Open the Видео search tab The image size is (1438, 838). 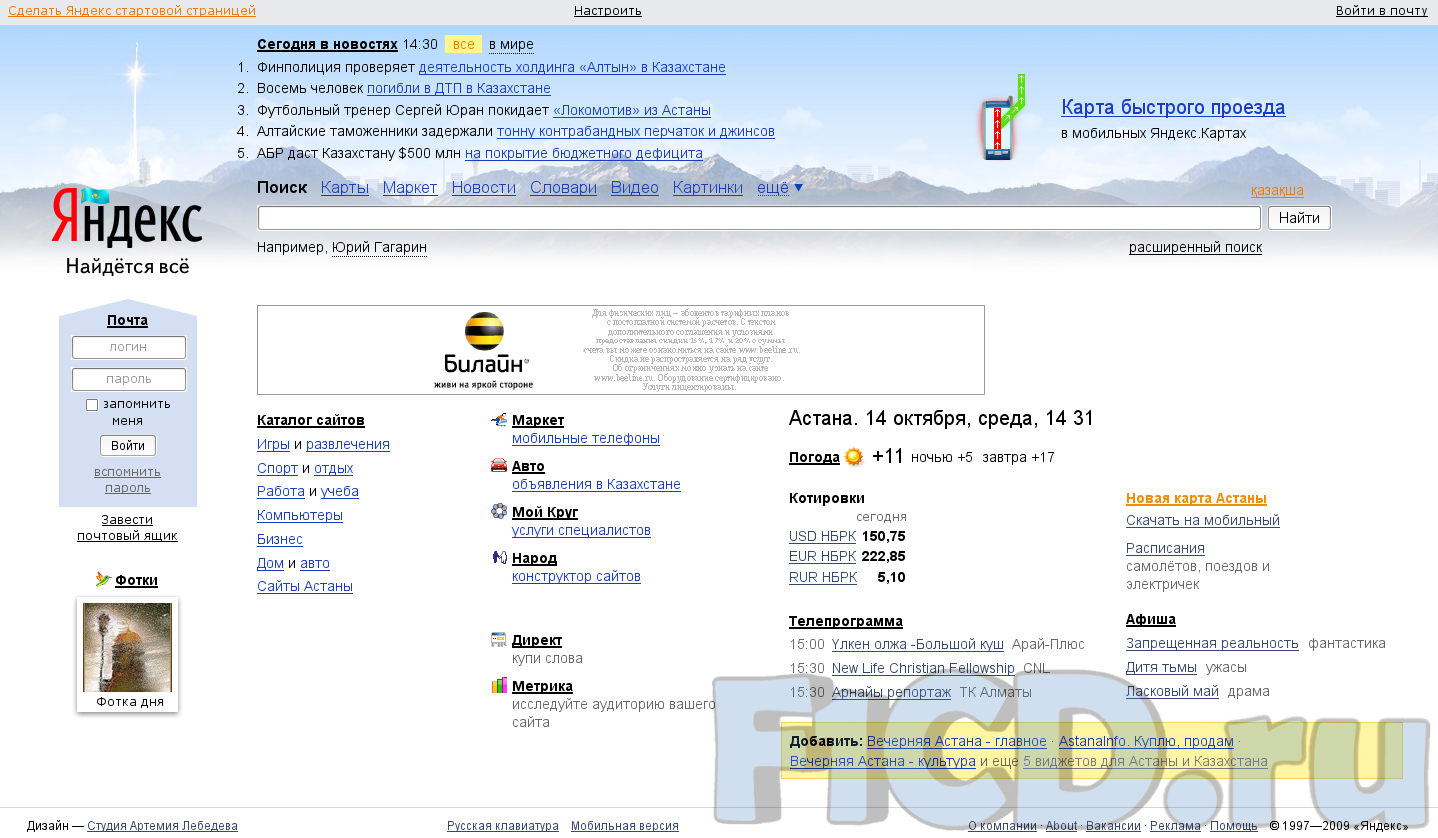click(x=635, y=188)
